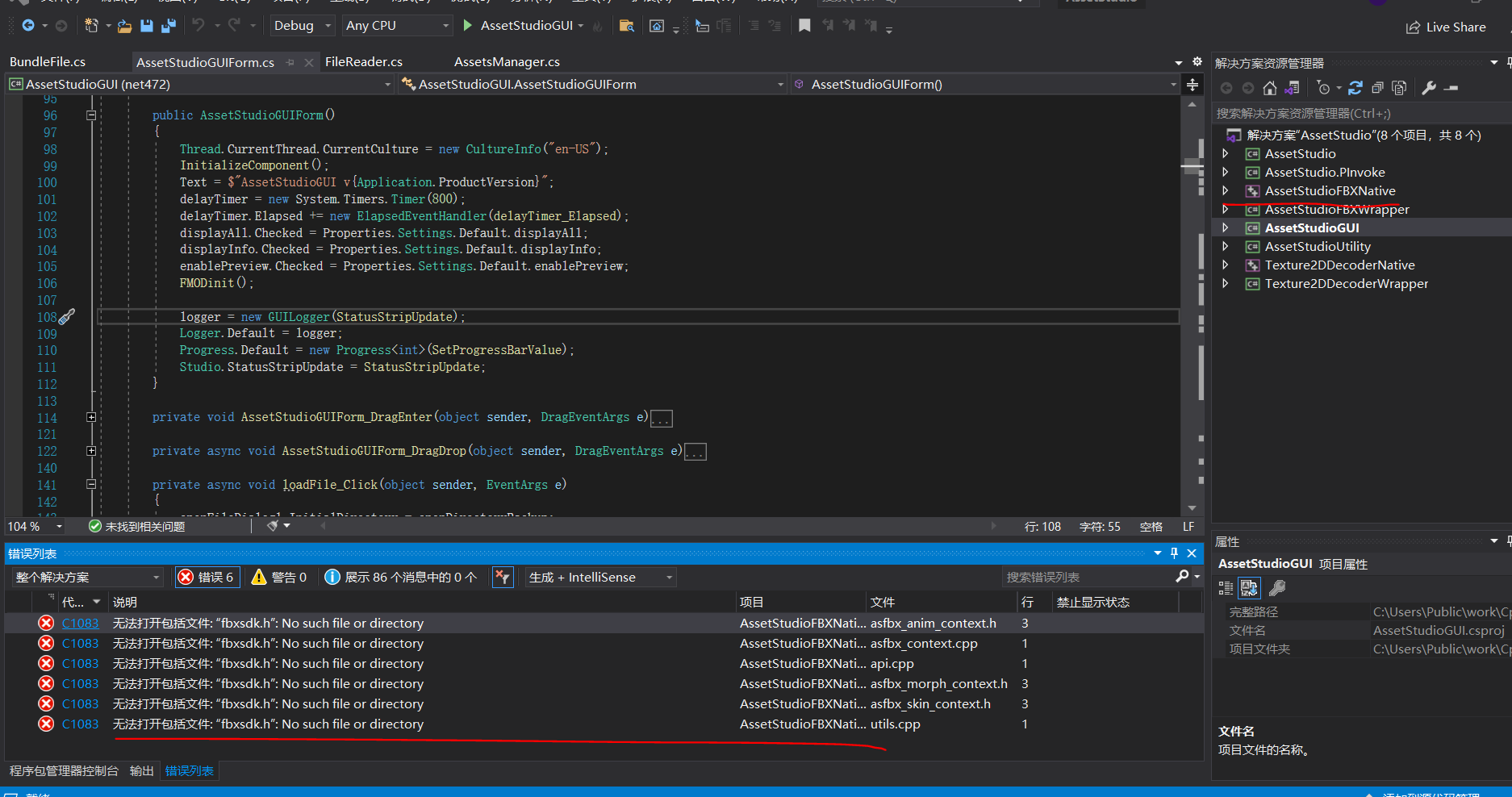Open properties wrench in Solution Explorer
The image size is (1512, 797).
1429,88
